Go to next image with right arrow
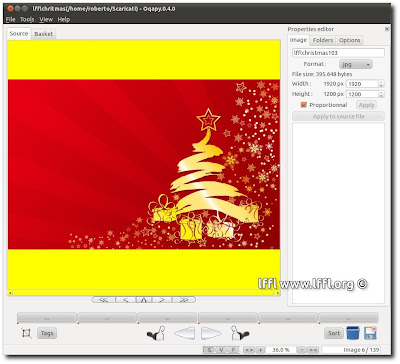The width and height of the screenshot is (400, 364). pyautogui.click(x=211, y=333)
